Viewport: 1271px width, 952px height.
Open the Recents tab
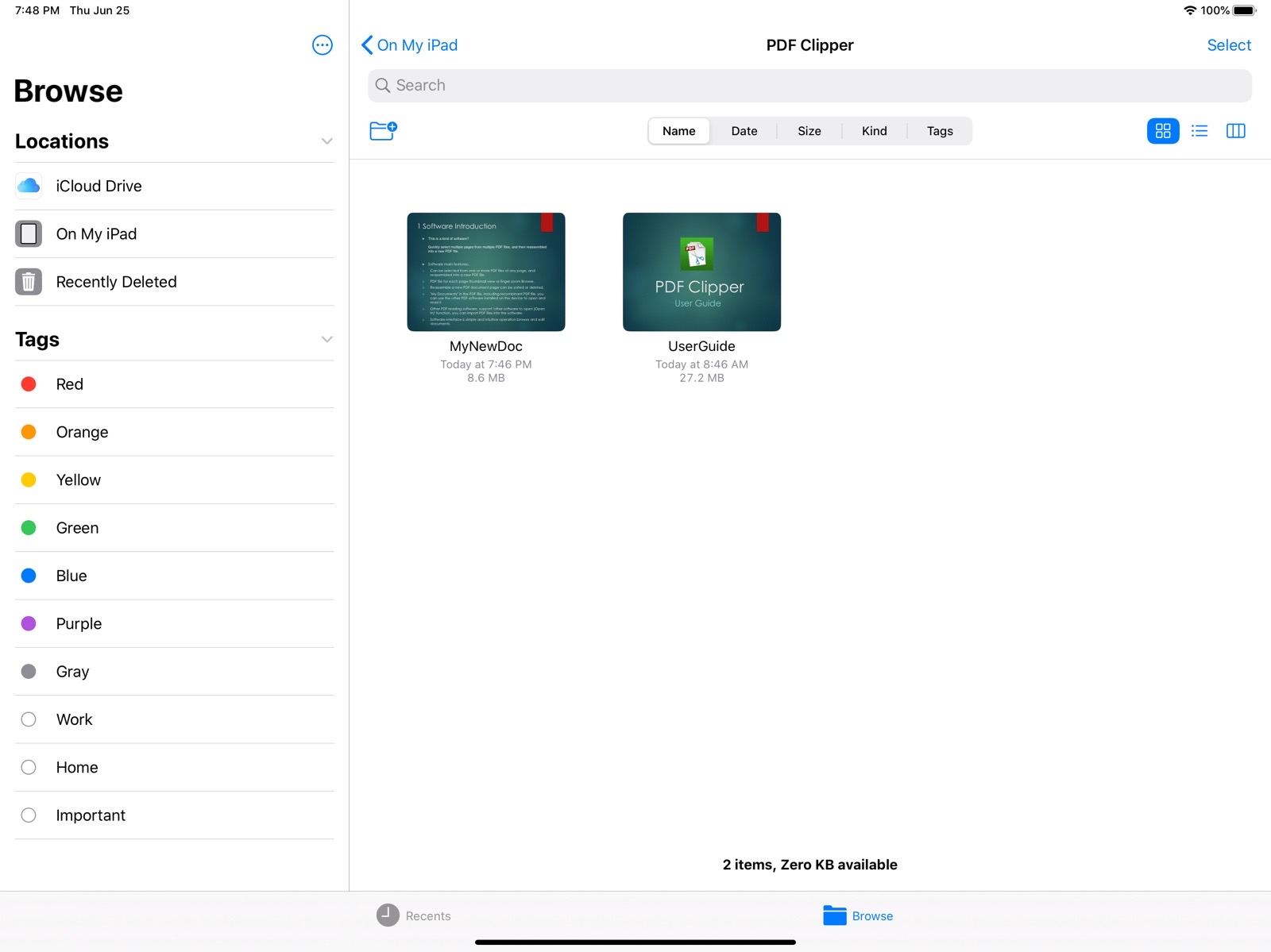[414, 915]
